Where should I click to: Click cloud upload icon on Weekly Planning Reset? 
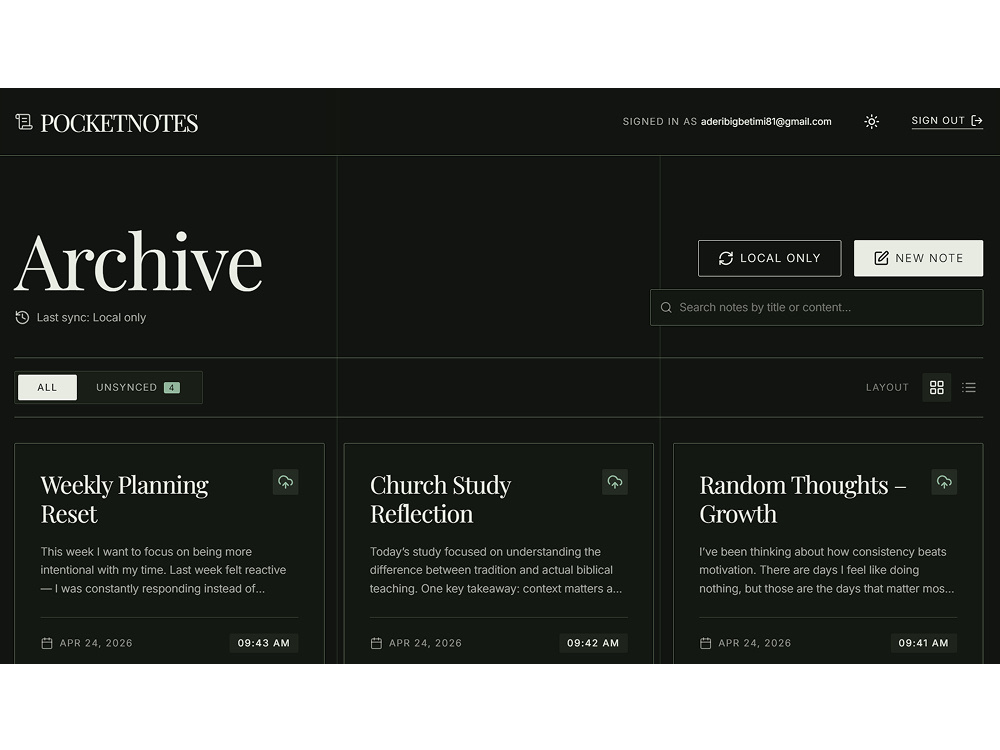[286, 482]
